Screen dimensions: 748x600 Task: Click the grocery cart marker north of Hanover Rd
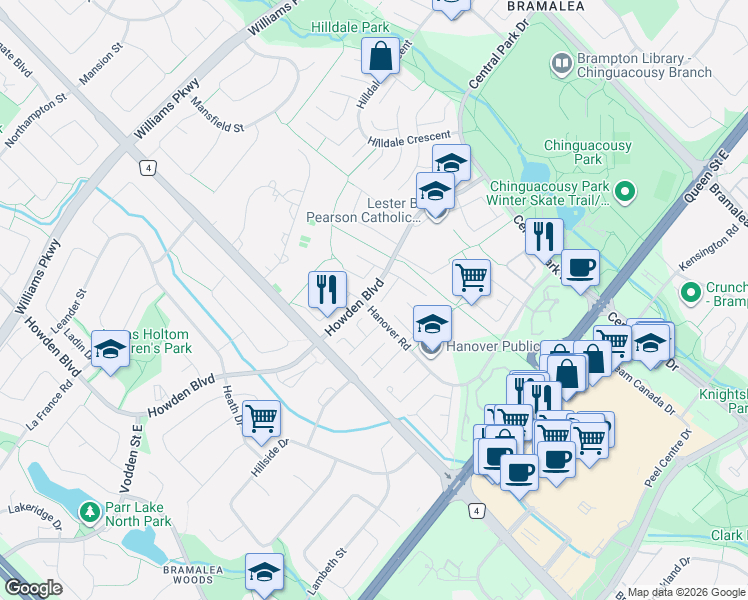[471, 279]
